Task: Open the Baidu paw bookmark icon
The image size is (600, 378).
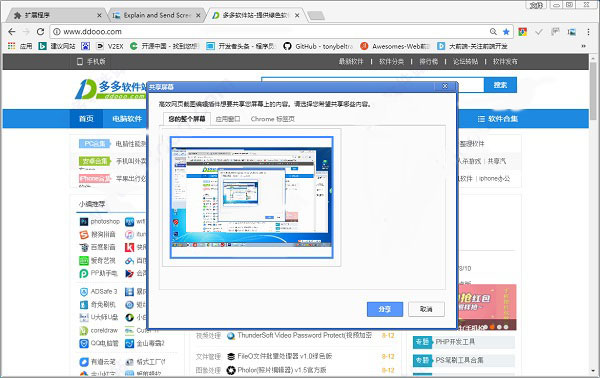Action: click(85, 46)
